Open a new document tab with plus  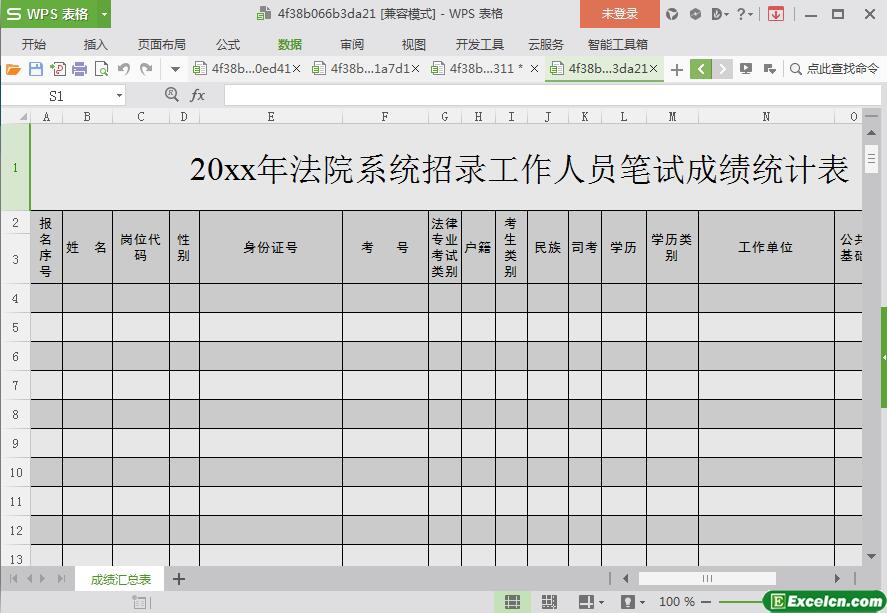(x=677, y=69)
